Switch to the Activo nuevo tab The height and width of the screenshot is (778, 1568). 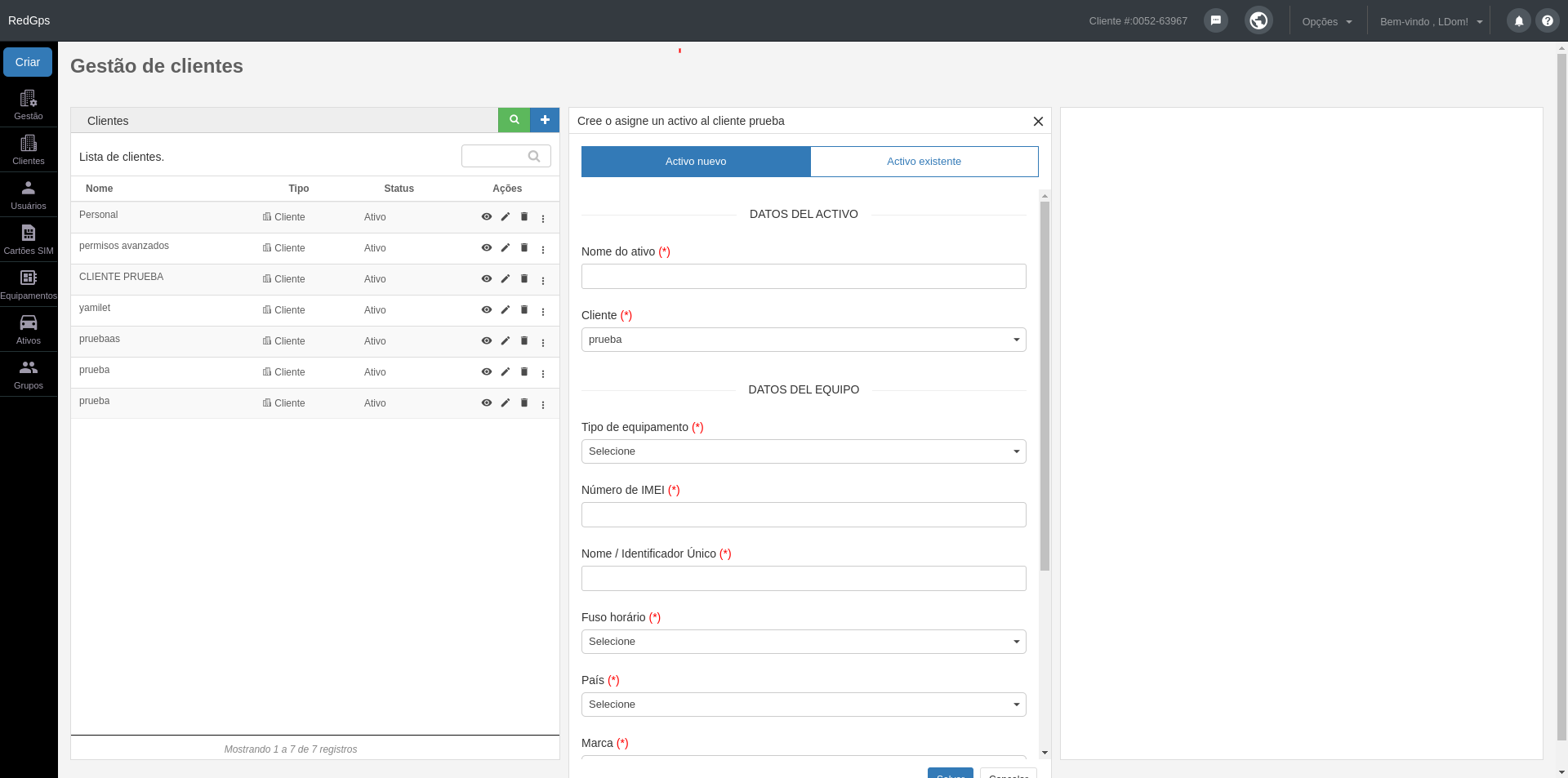[696, 162]
